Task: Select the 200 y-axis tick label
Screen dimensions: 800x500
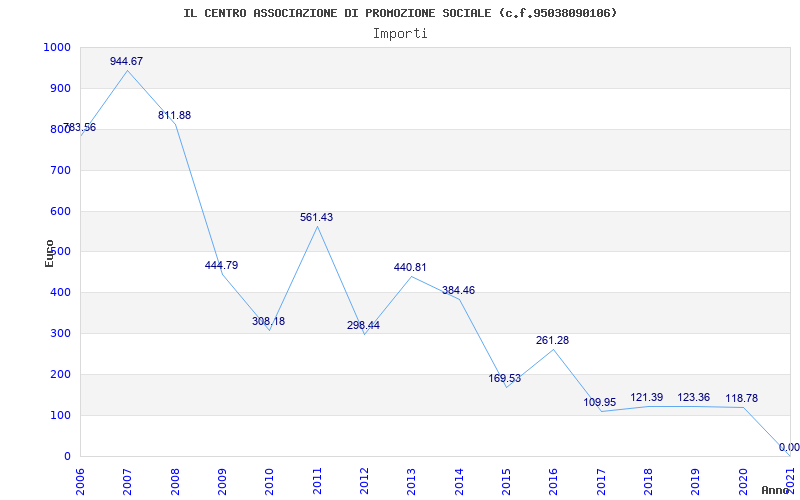Action: (60, 374)
